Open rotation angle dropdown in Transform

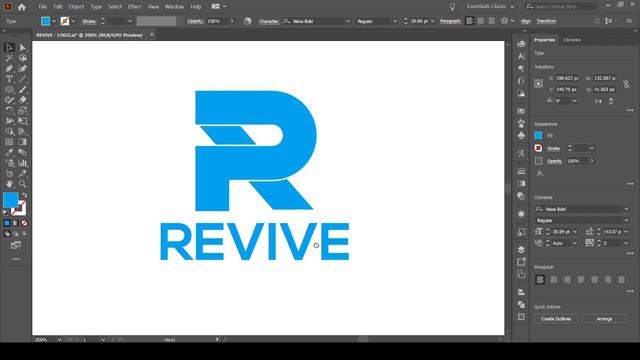point(575,101)
